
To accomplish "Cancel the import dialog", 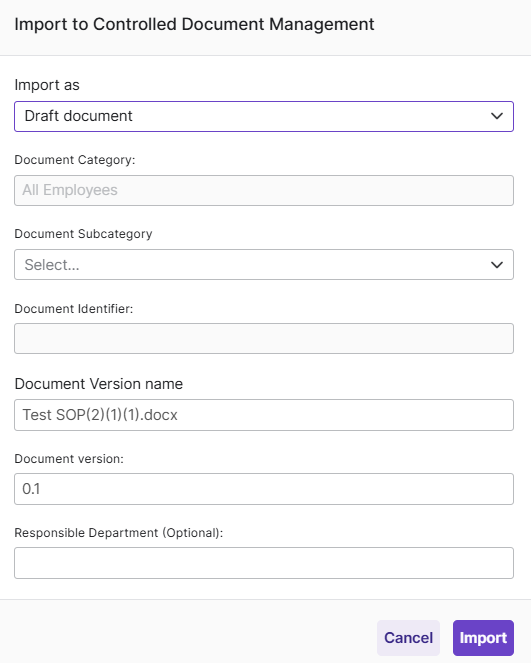I will coord(408,638).
